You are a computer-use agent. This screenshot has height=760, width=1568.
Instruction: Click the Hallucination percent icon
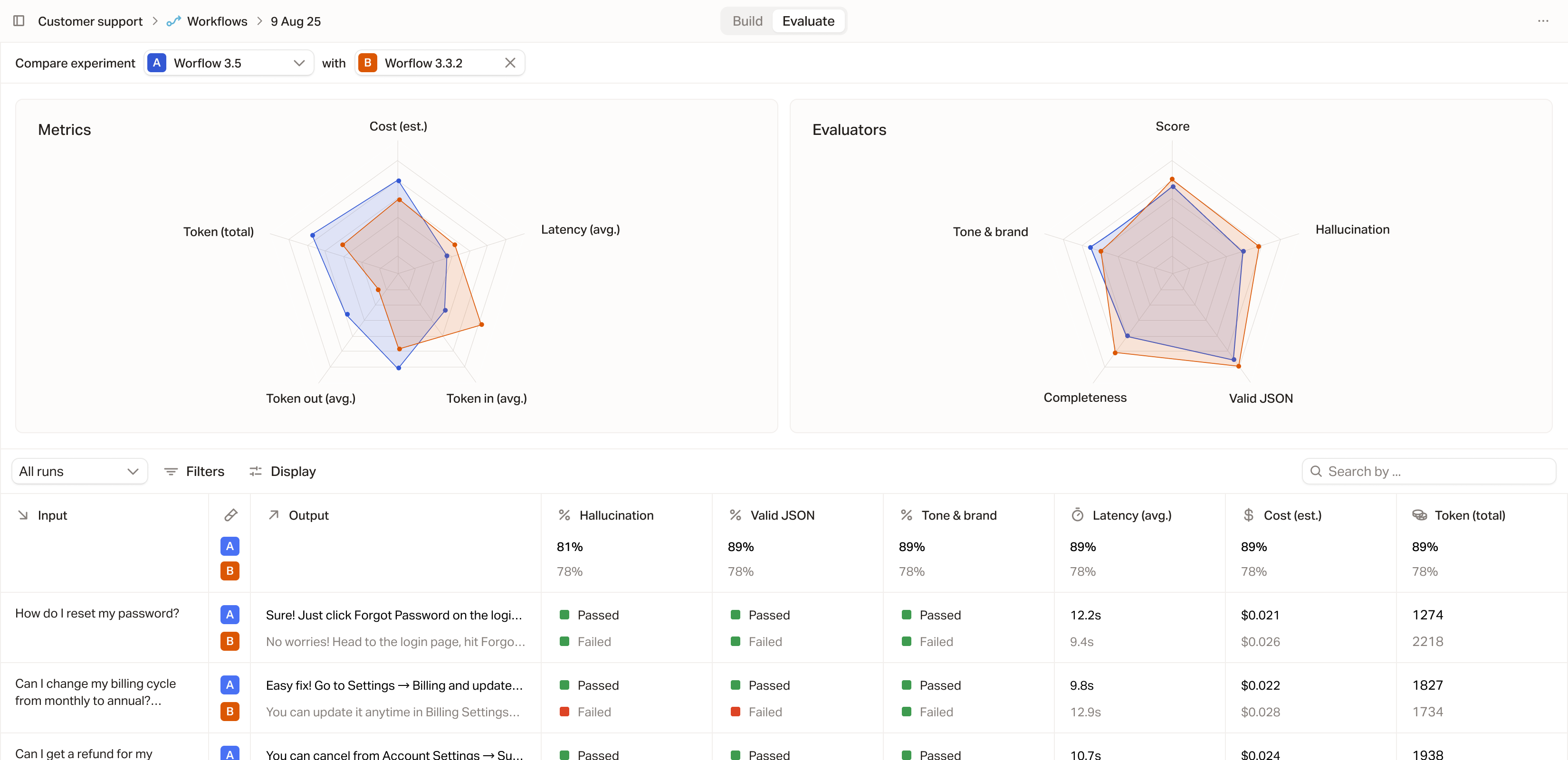pos(564,515)
